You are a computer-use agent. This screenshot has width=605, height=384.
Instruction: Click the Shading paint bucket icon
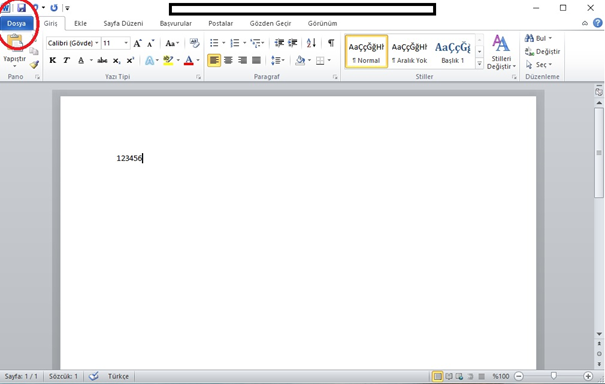click(x=300, y=61)
